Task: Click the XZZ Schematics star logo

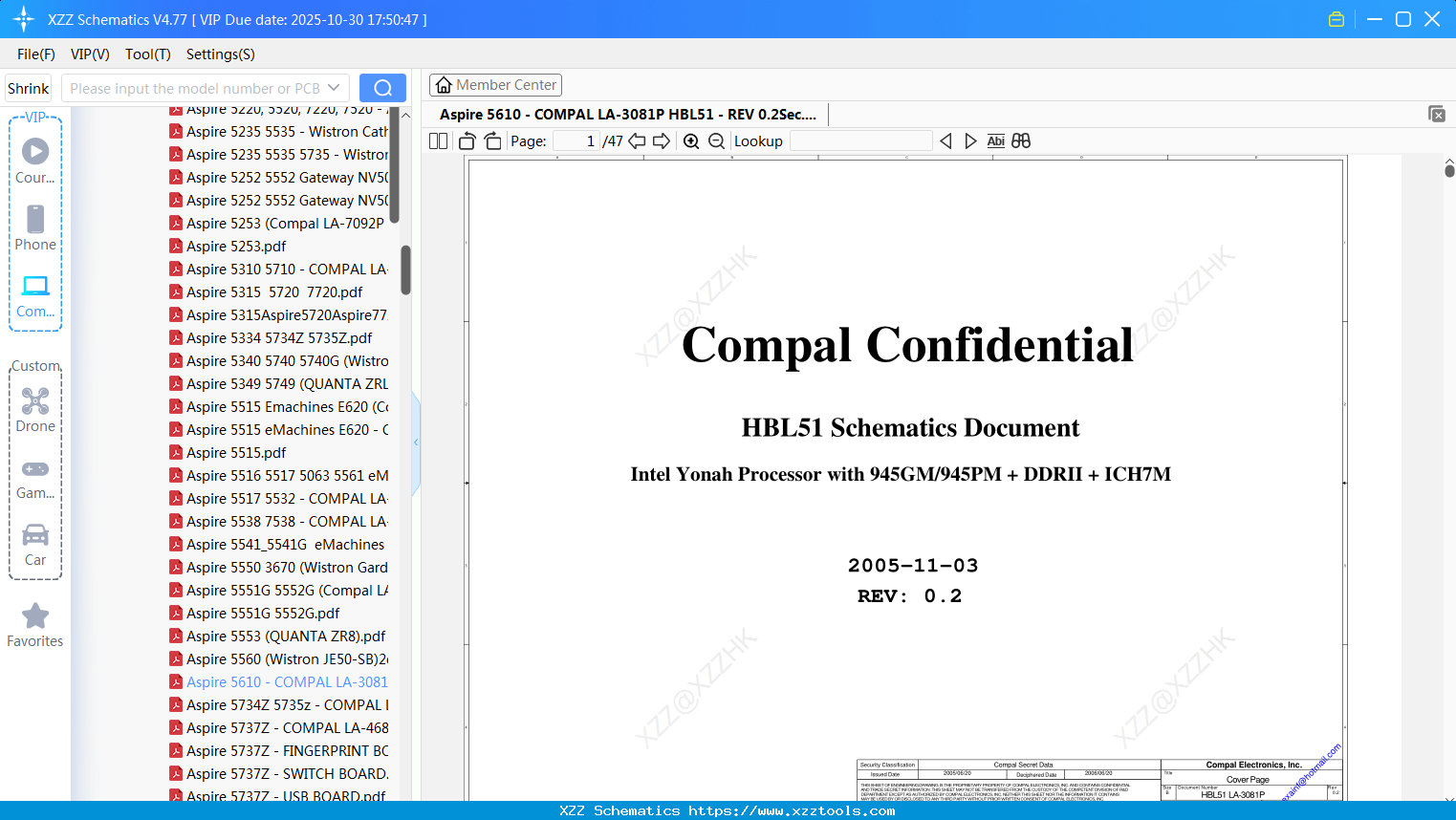Action: click(24, 19)
